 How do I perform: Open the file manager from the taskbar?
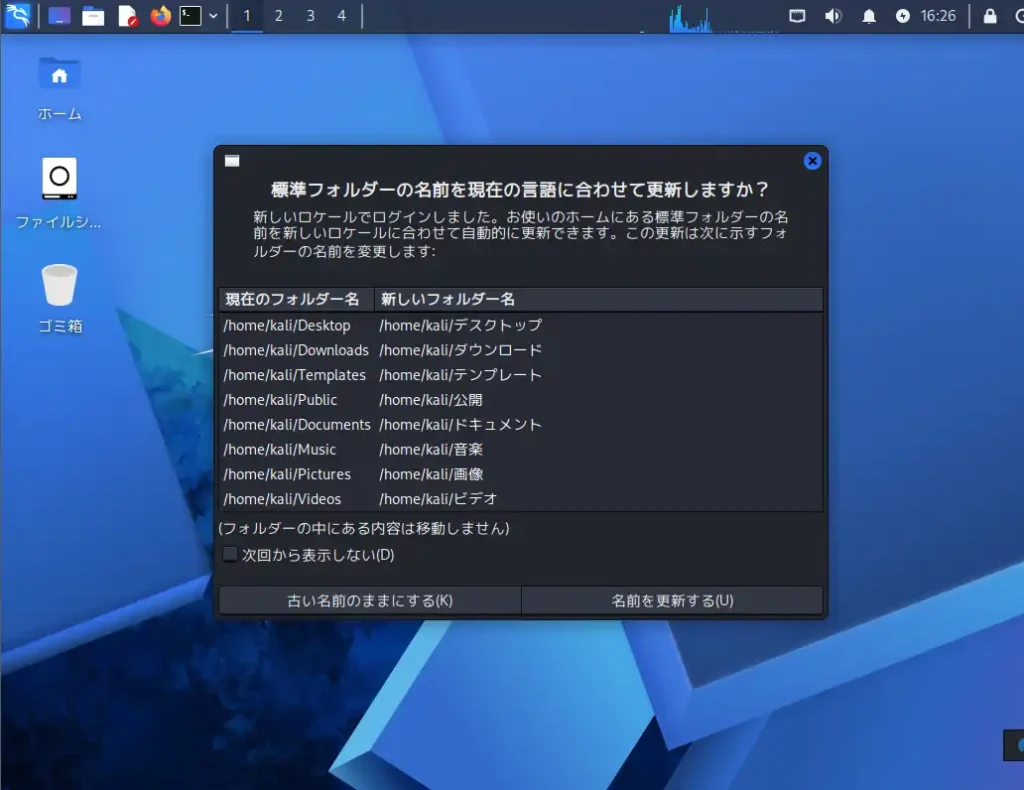(x=93, y=16)
